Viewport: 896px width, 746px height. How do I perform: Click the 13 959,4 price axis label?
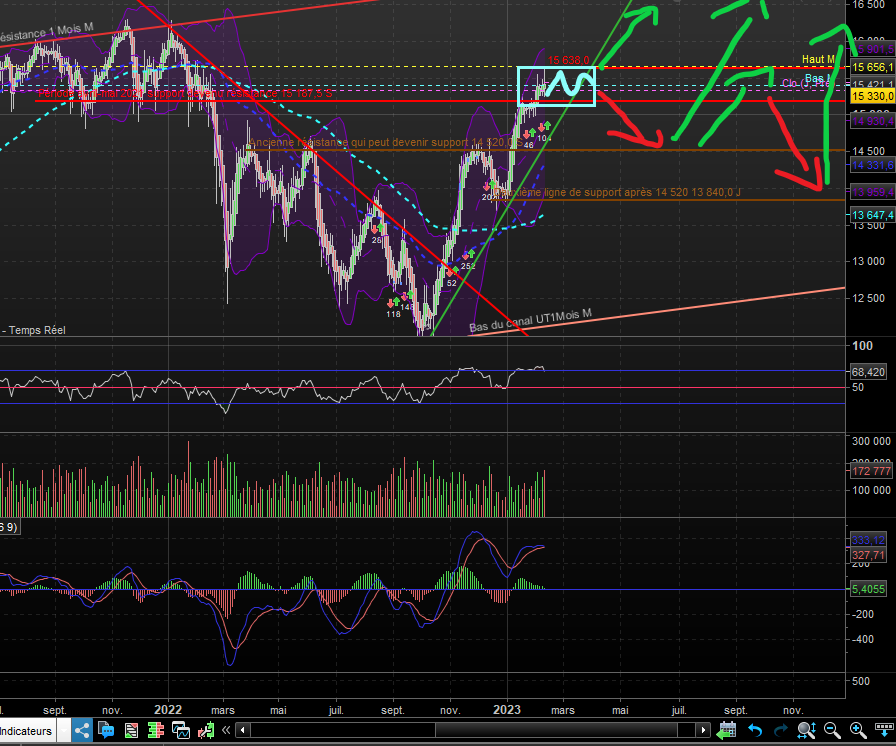pyautogui.click(x=872, y=192)
